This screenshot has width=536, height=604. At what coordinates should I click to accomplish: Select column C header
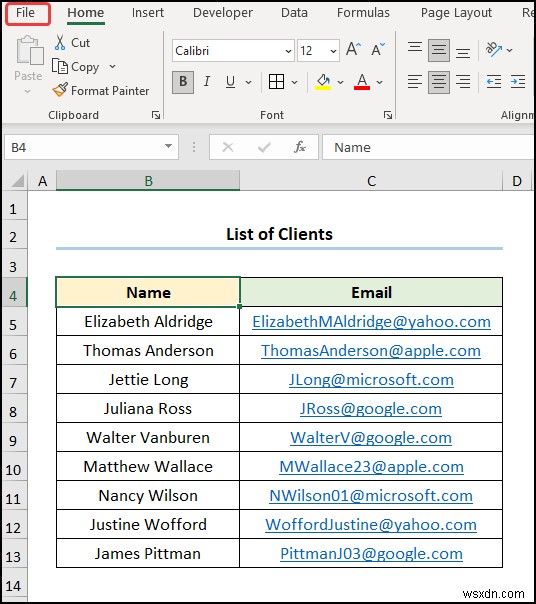pos(371,181)
